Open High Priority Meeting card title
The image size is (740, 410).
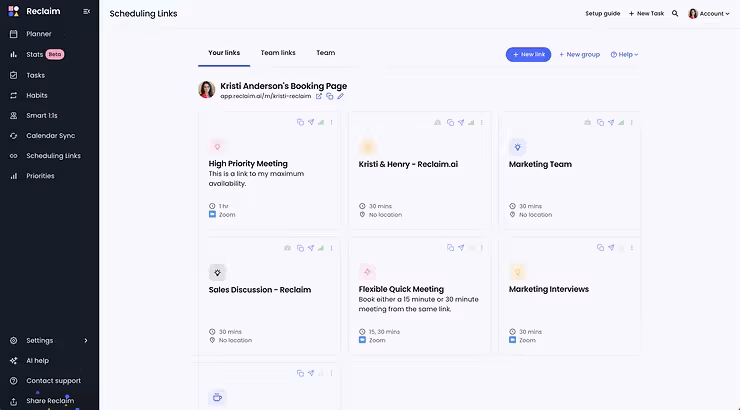[248, 164]
